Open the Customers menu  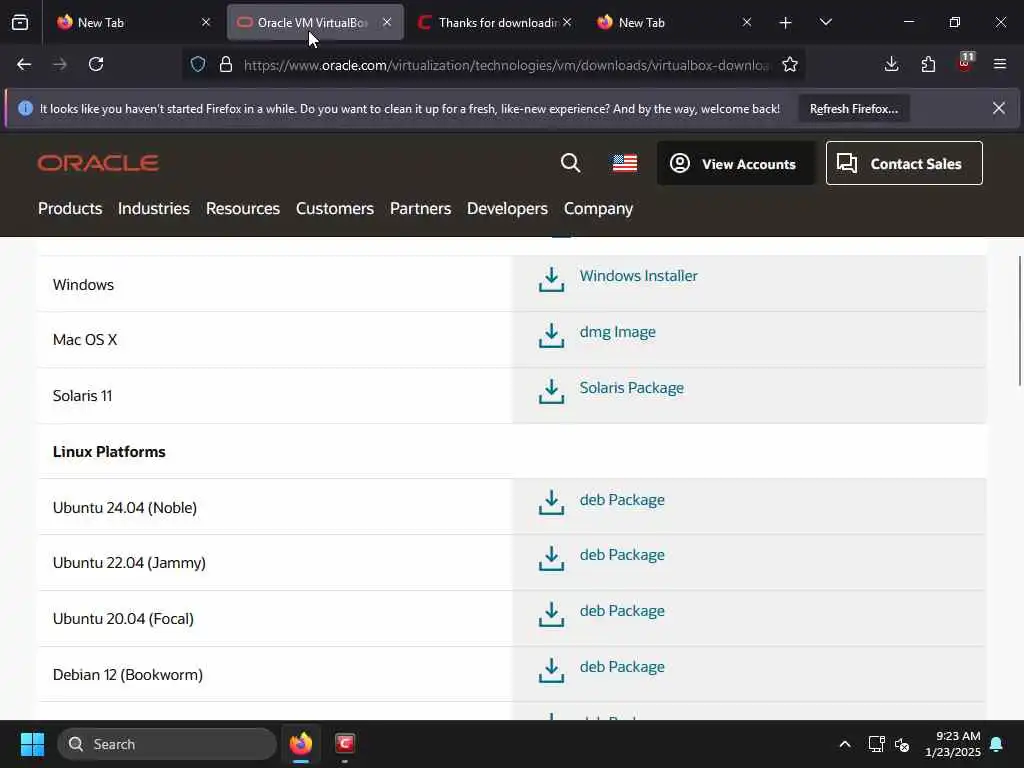tap(334, 208)
